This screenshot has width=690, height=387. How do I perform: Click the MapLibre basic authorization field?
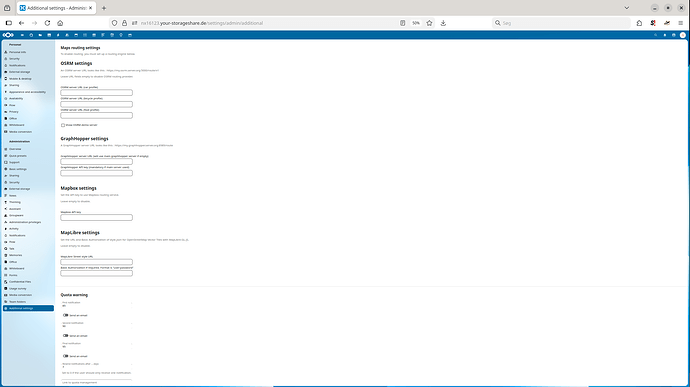96,273
